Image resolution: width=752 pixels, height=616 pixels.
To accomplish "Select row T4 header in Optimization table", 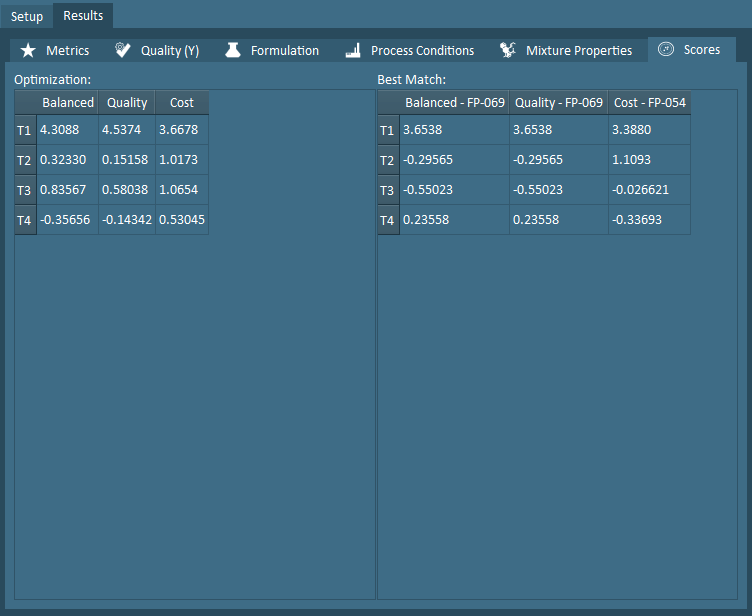I will [25, 220].
